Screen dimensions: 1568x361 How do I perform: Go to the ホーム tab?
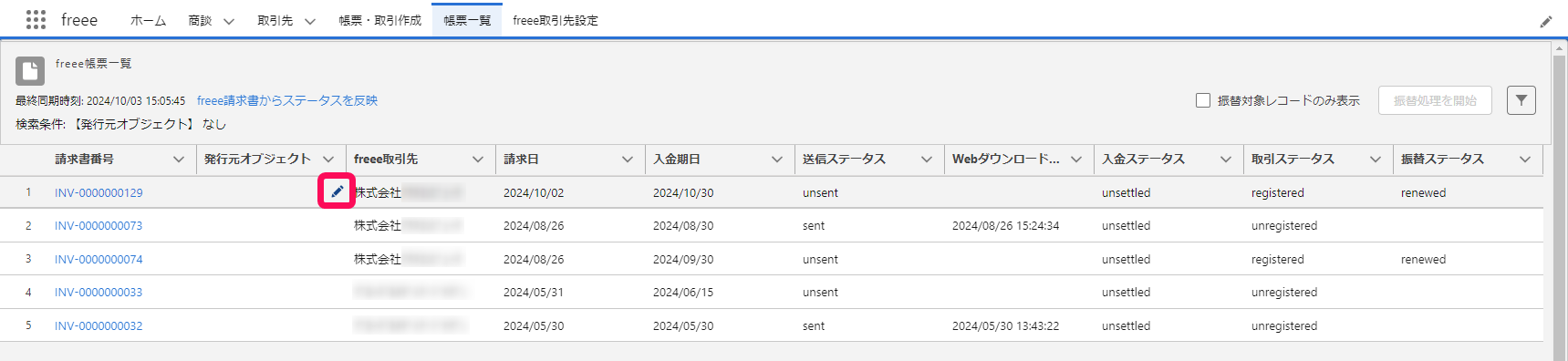coord(148,20)
